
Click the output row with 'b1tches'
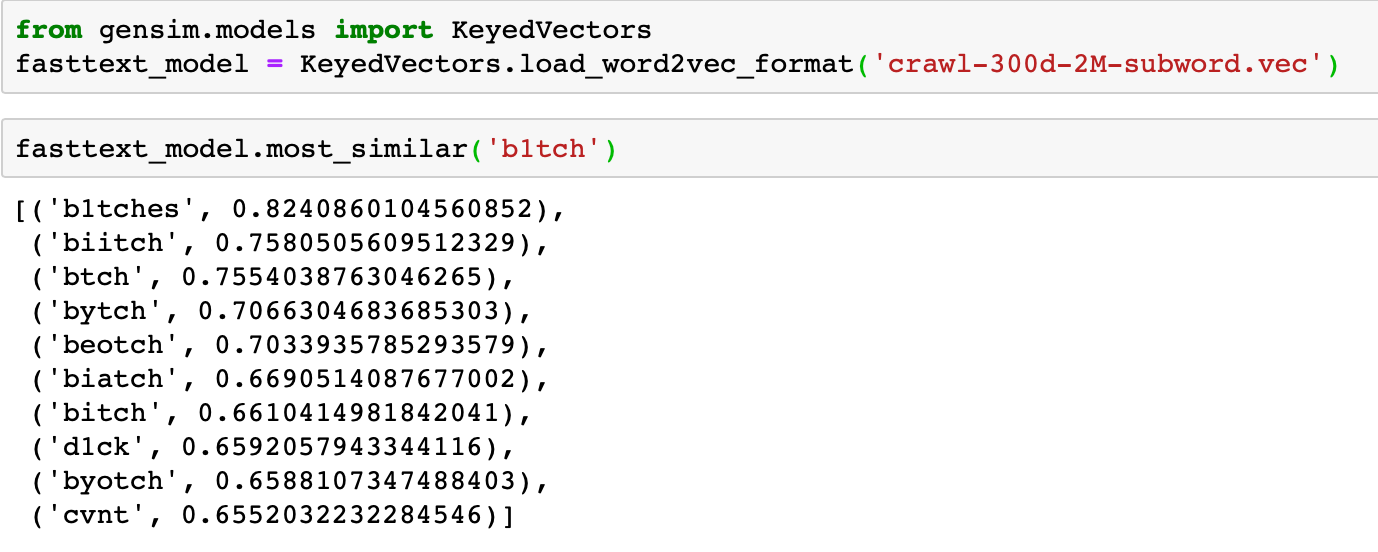292,209
